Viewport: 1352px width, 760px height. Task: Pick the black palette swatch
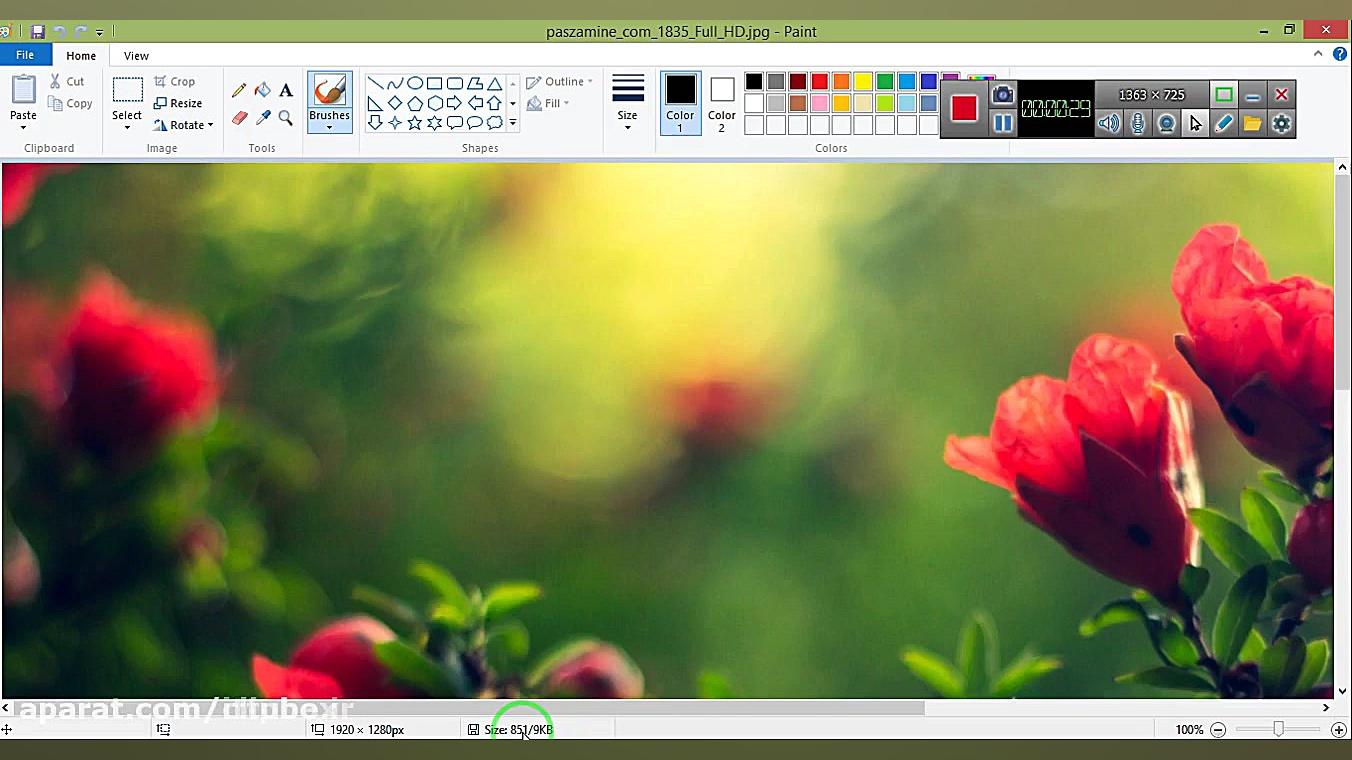(754, 82)
